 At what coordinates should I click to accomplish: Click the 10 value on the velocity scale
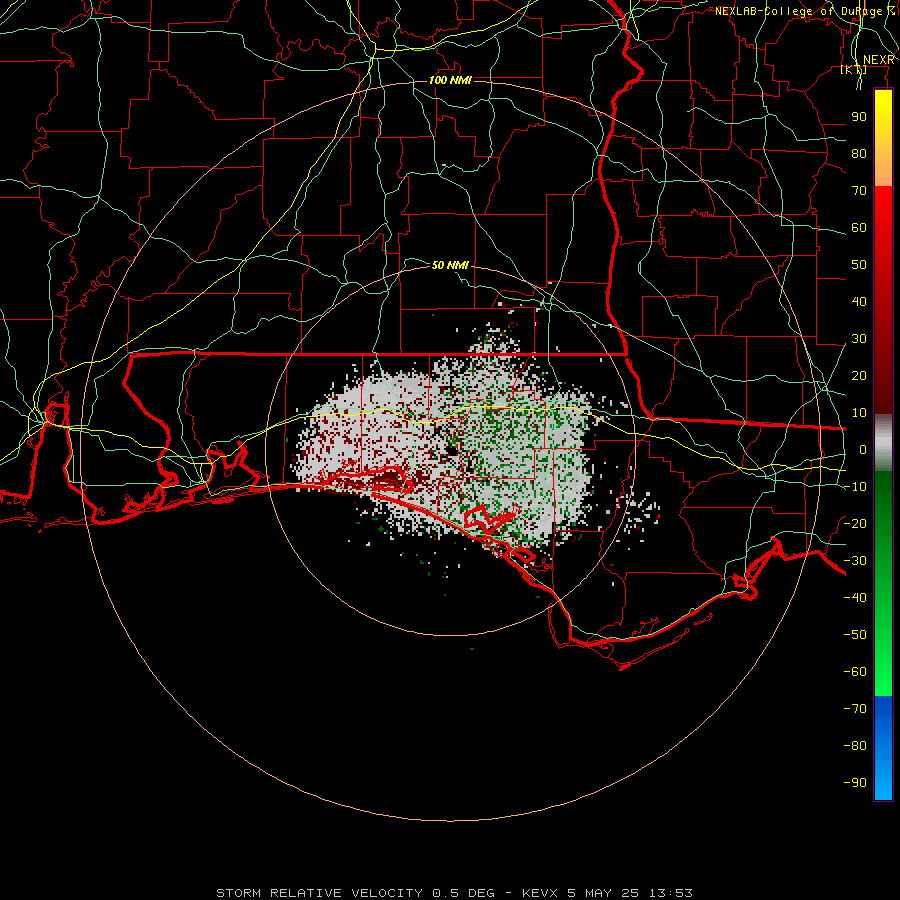[859, 413]
